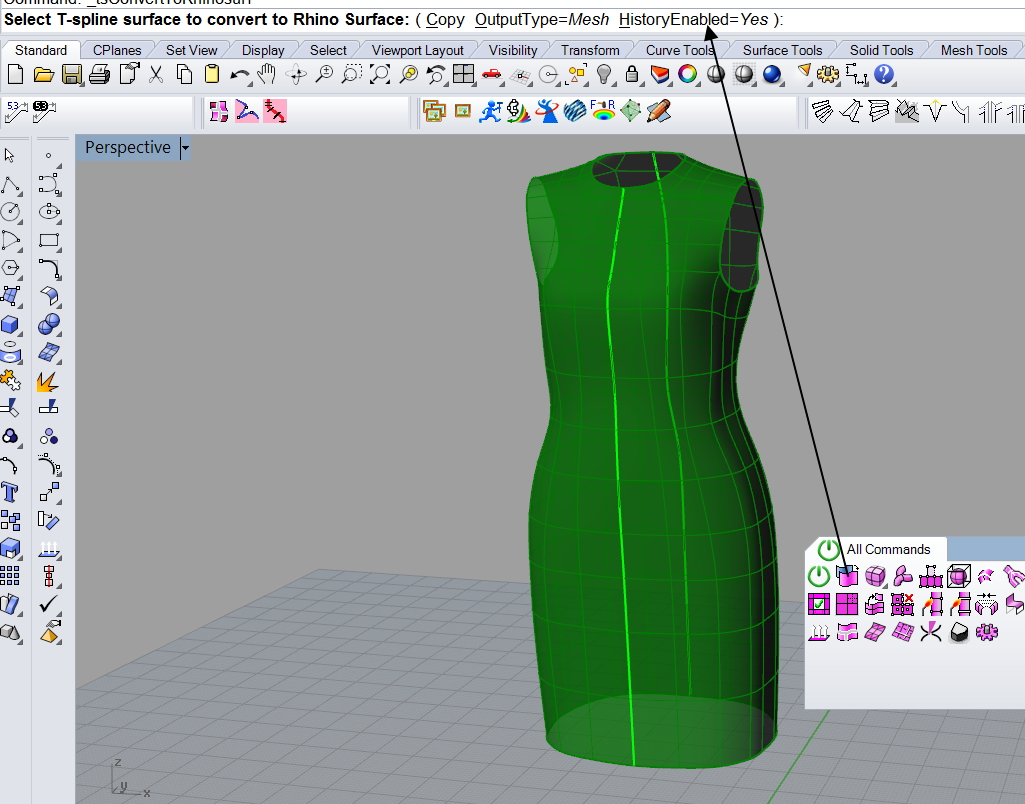Toggle T-Splines power button in All Commands
This screenshot has width=1025, height=804.
click(x=818, y=576)
